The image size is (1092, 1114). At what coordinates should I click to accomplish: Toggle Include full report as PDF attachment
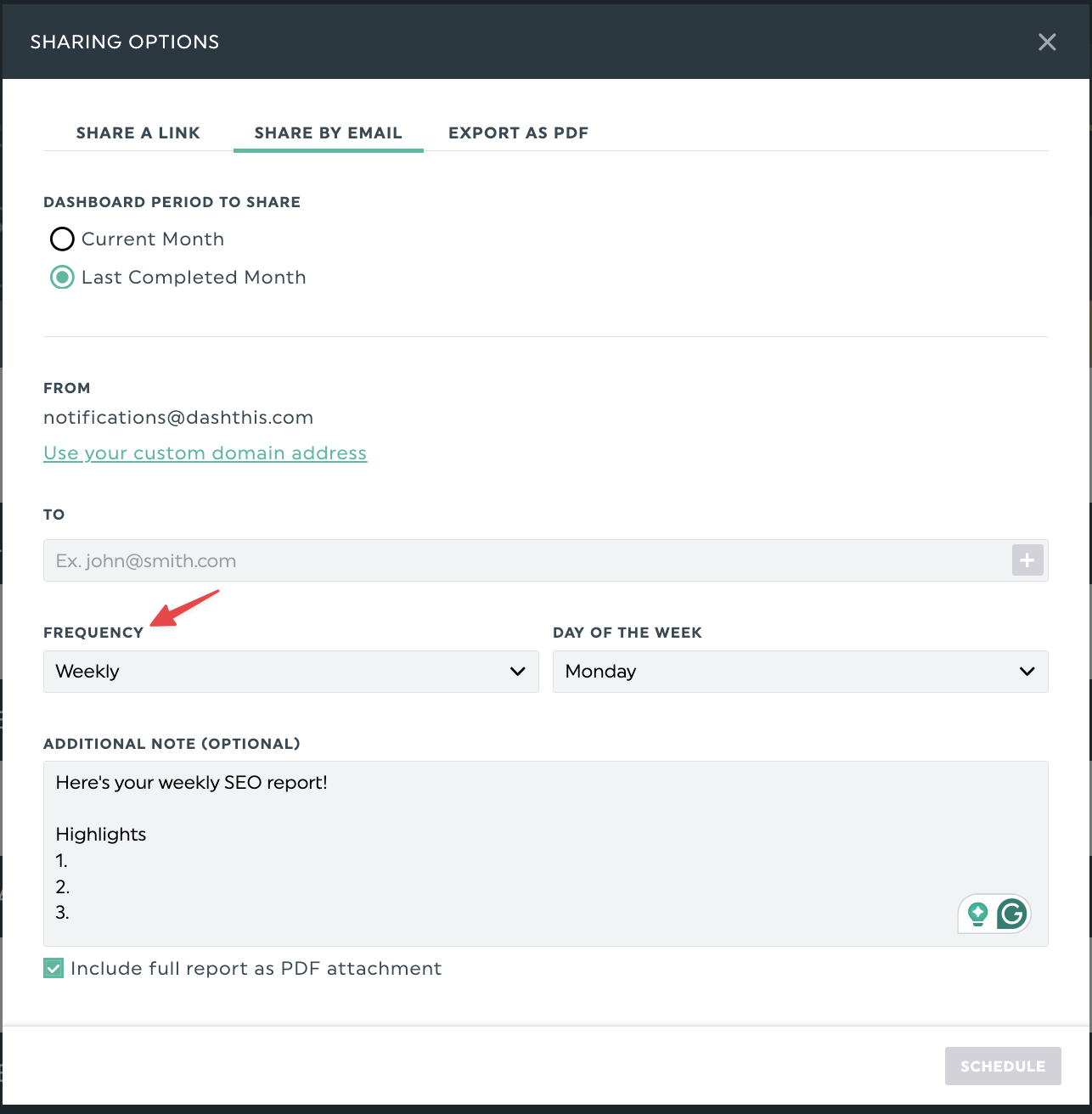pyautogui.click(x=53, y=969)
